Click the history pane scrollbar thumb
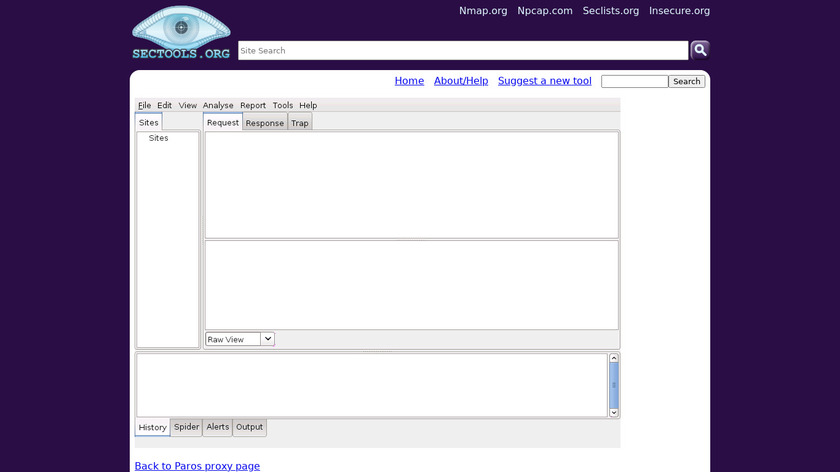Viewport: 840px width, 472px height. (614, 385)
